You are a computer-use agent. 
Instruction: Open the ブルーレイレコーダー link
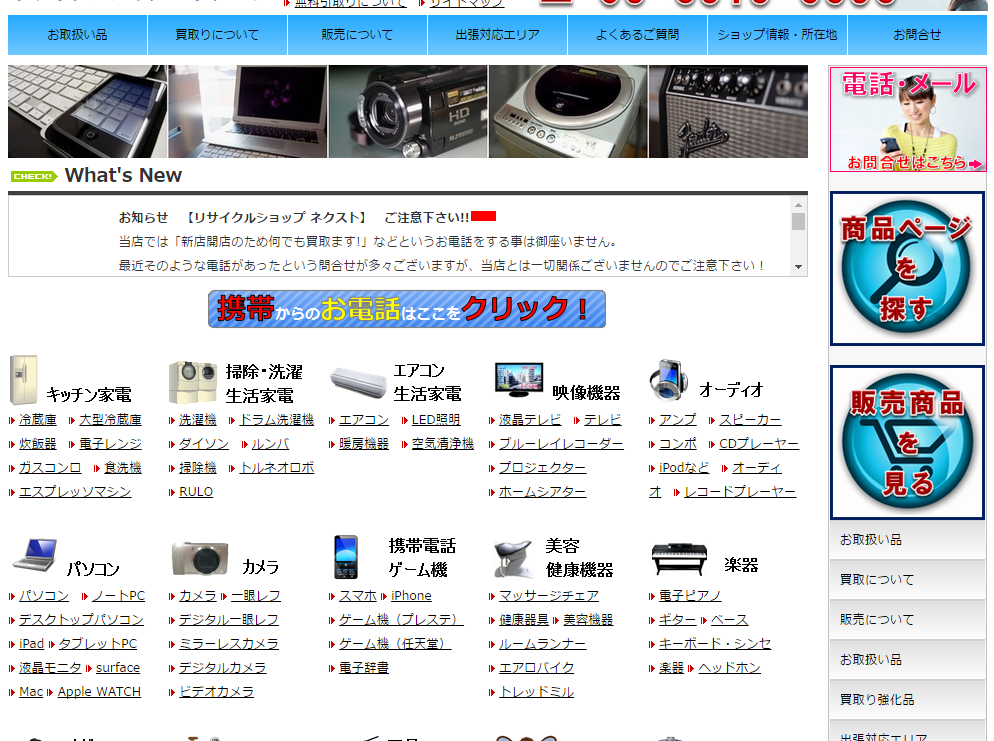pos(561,444)
